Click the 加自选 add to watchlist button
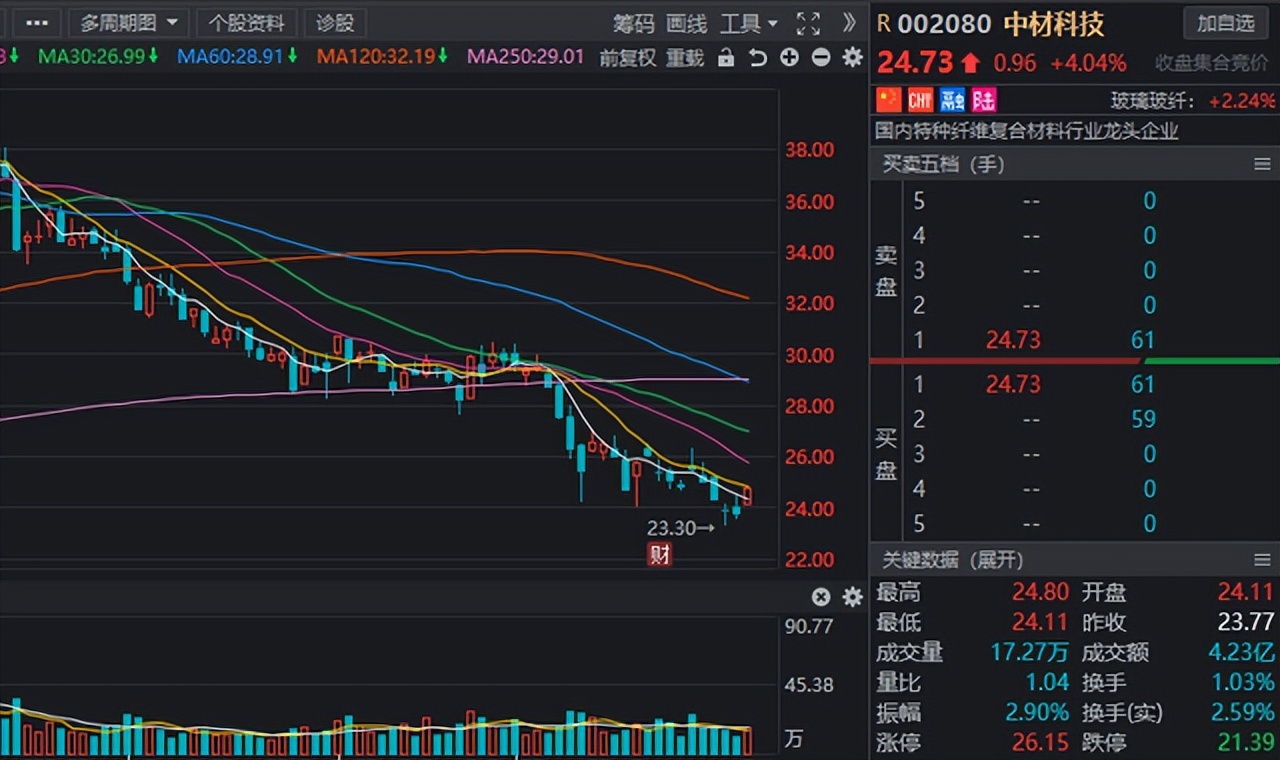1280x760 pixels. click(x=1226, y=23)
